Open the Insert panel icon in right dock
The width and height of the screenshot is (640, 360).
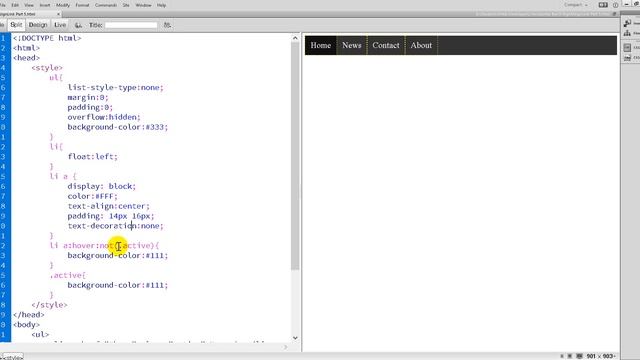click(x=628, y=23)
